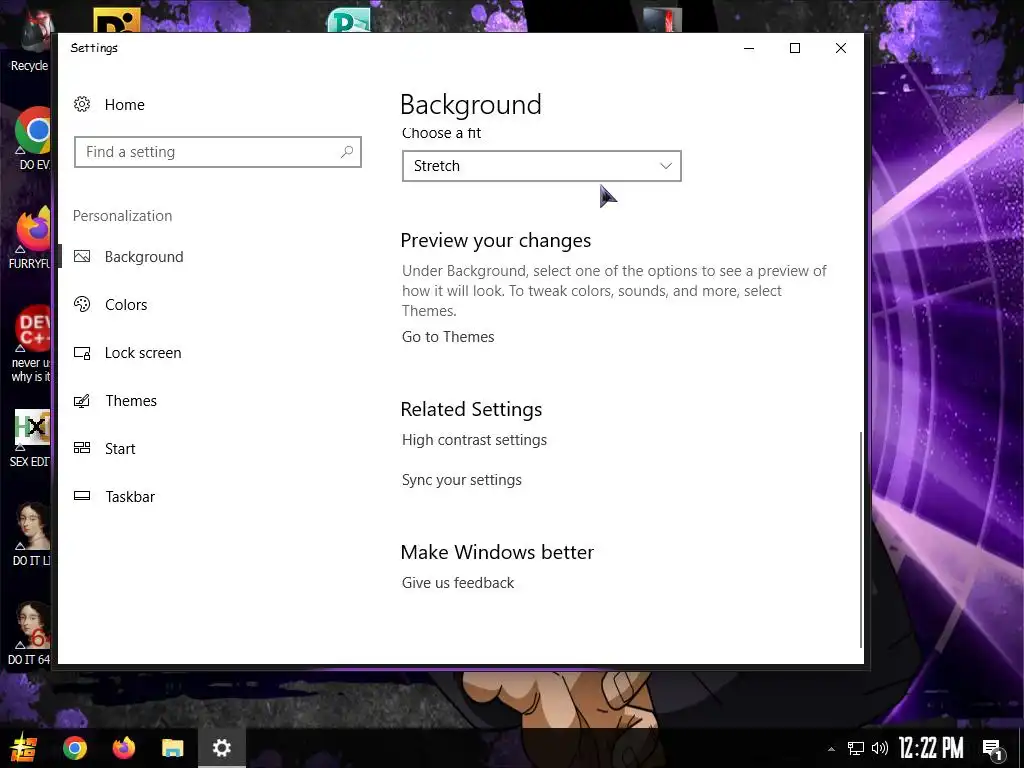Select the Lock screen icon
Screen dimensions: 1024x768
tap(82, 353)
